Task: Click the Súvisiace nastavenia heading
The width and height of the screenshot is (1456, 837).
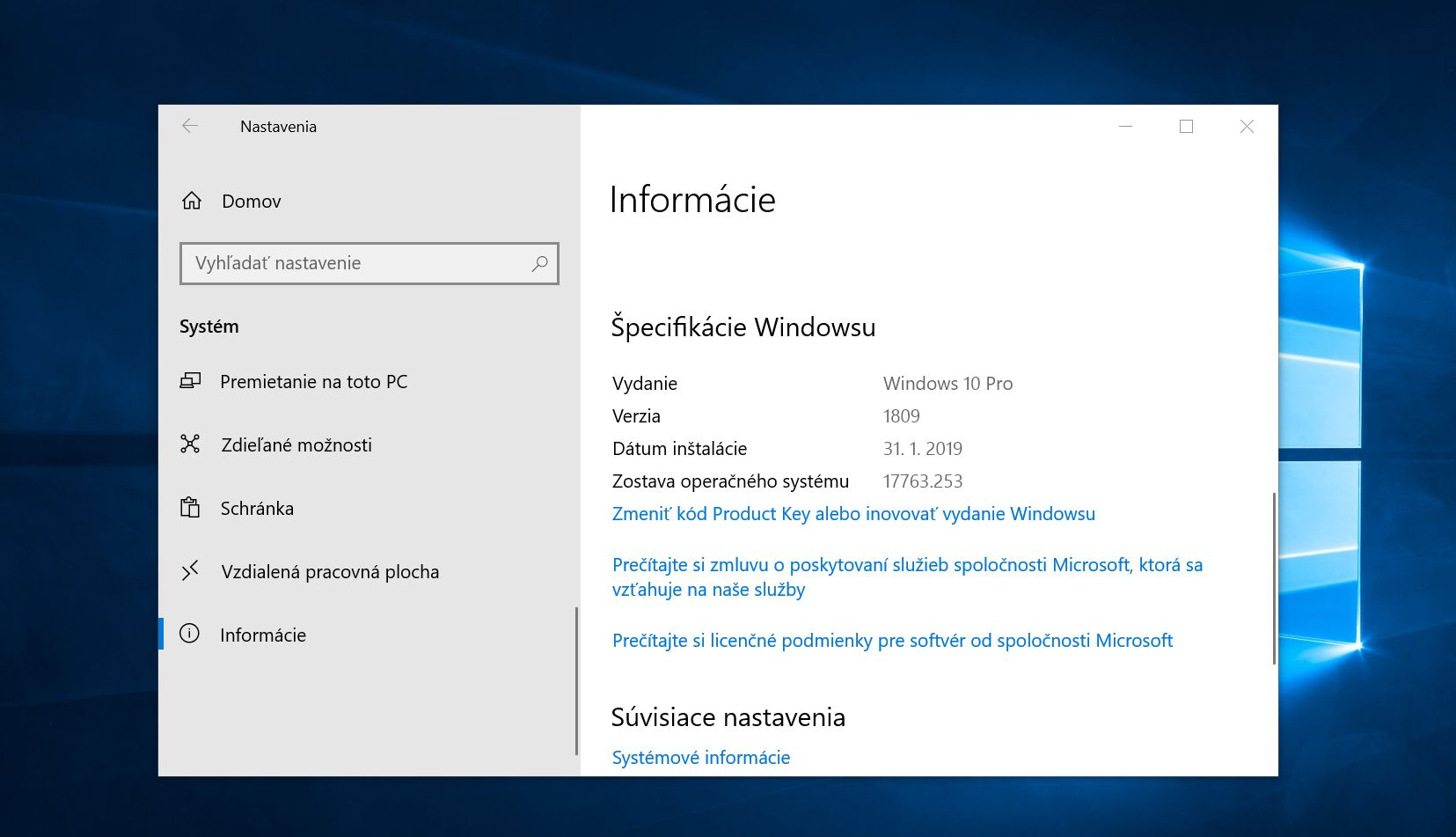Action: (x=728, y=717)
